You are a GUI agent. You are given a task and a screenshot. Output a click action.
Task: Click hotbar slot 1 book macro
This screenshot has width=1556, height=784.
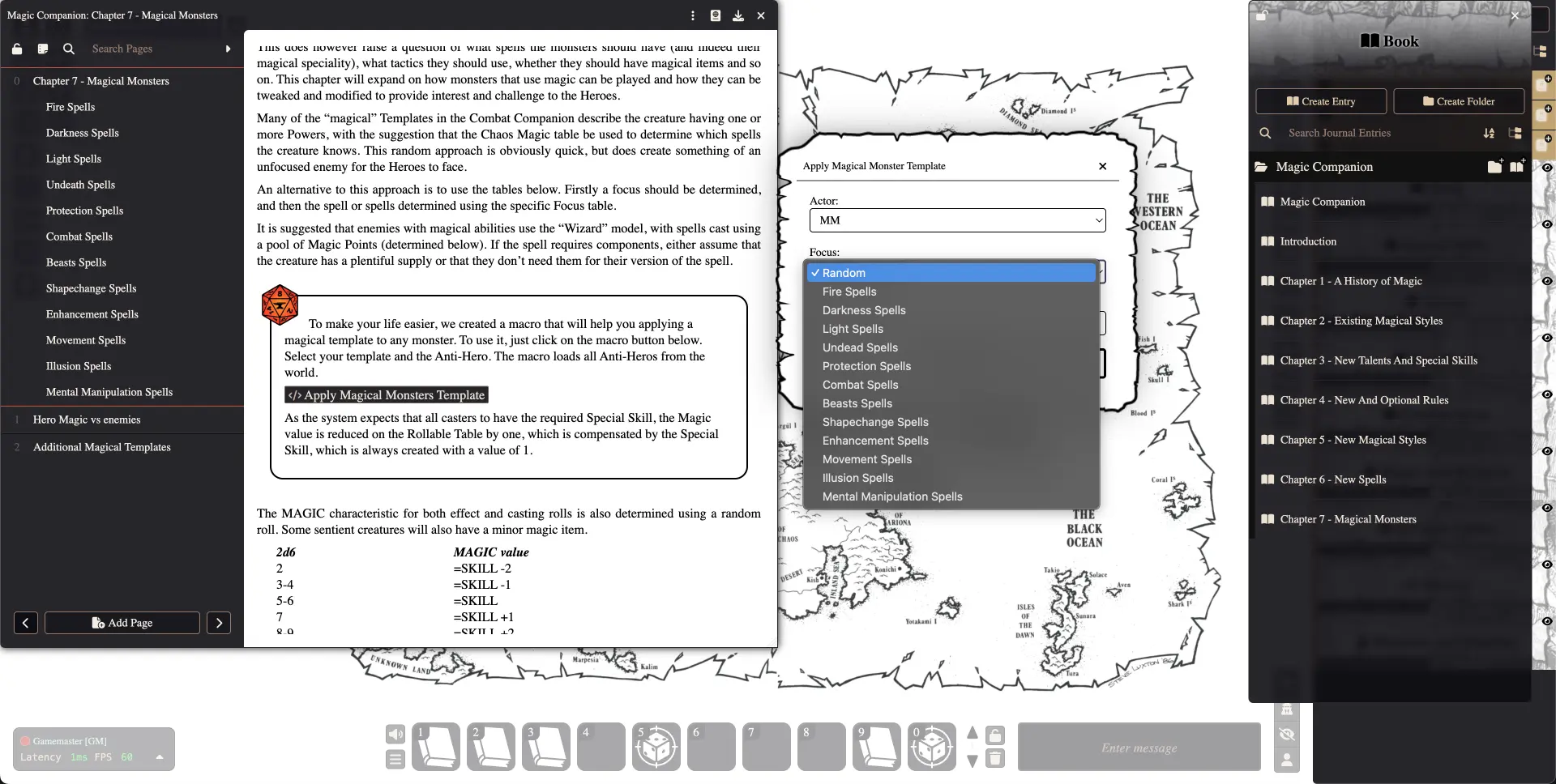[436, 747]
